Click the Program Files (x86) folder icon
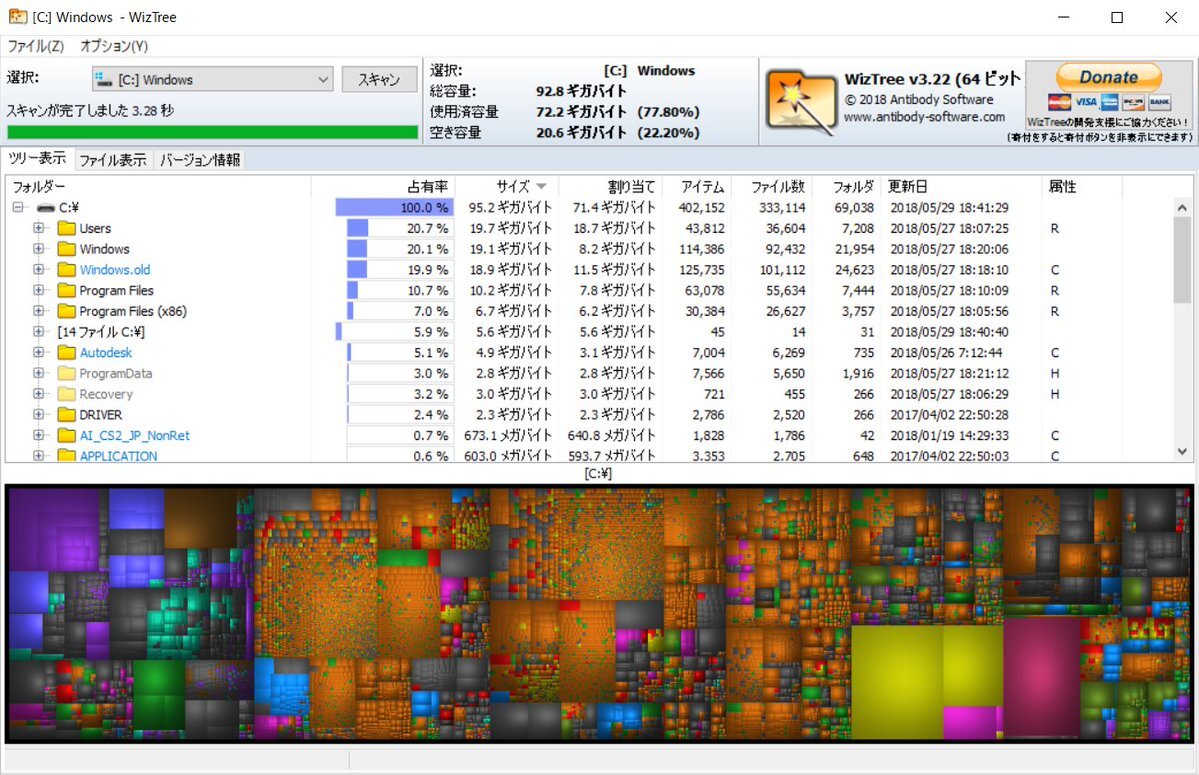 click(67, 310)
